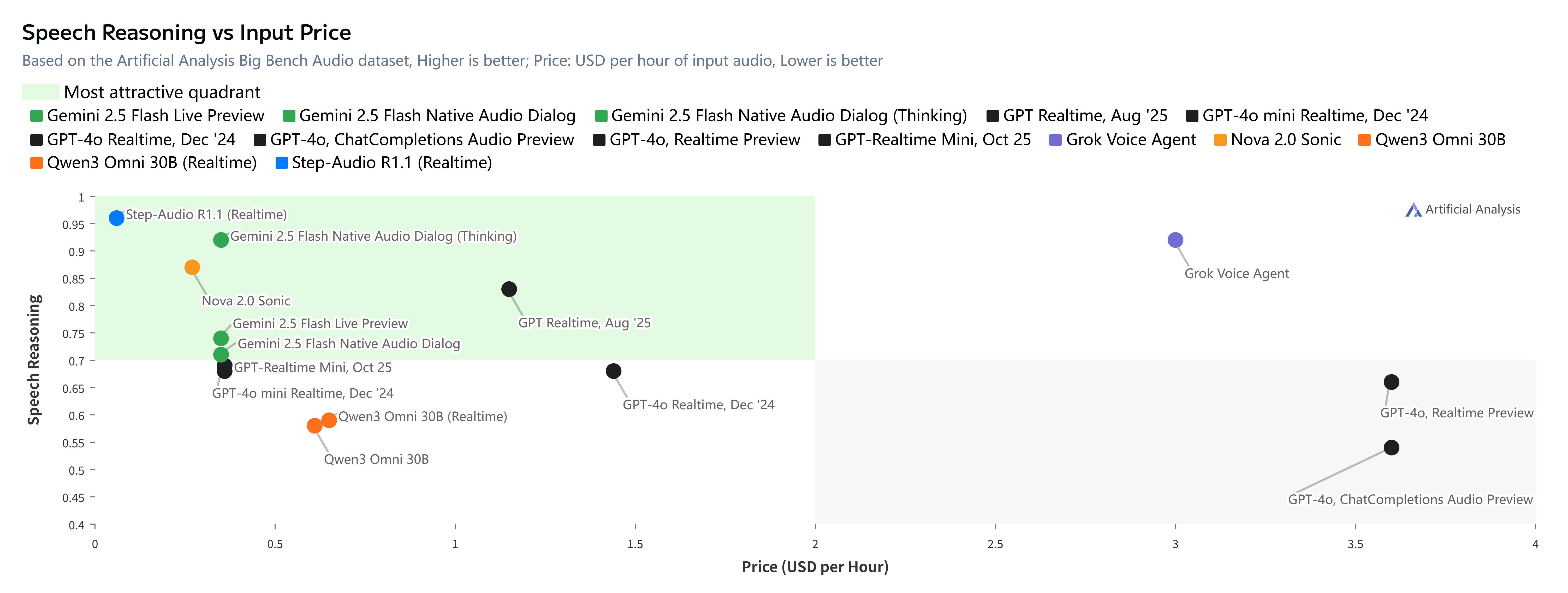
Task: Select the GPT-4o Realtime, Dec '24 dot
Action: (x=614, y=371)
